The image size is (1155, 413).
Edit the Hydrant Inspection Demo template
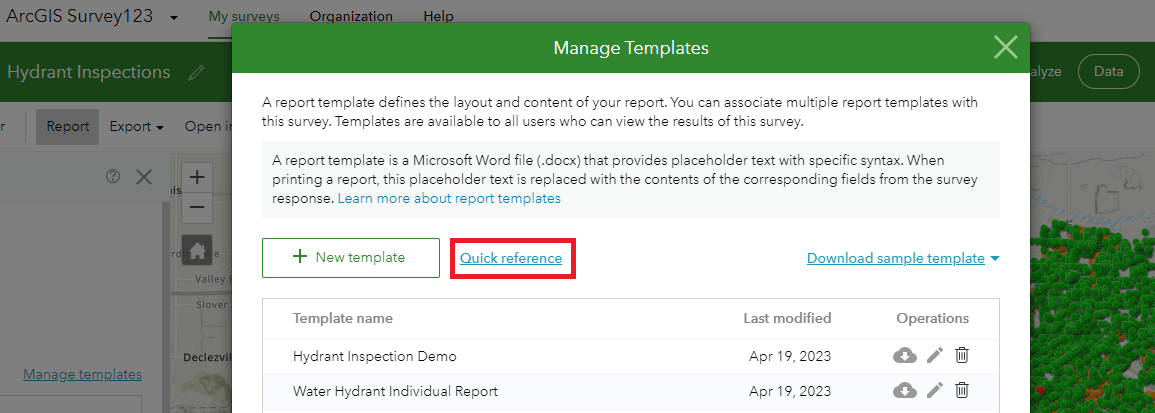(x=935, y=356)
